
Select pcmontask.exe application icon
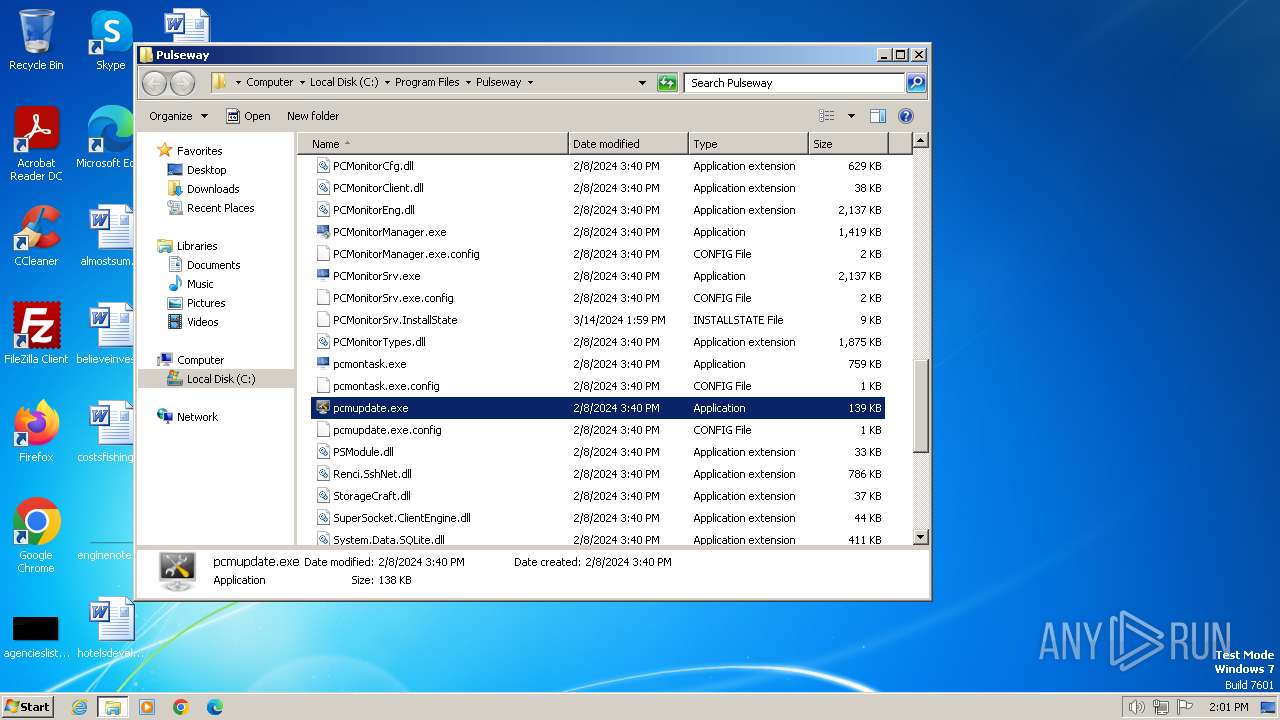[x=323, y=364]
